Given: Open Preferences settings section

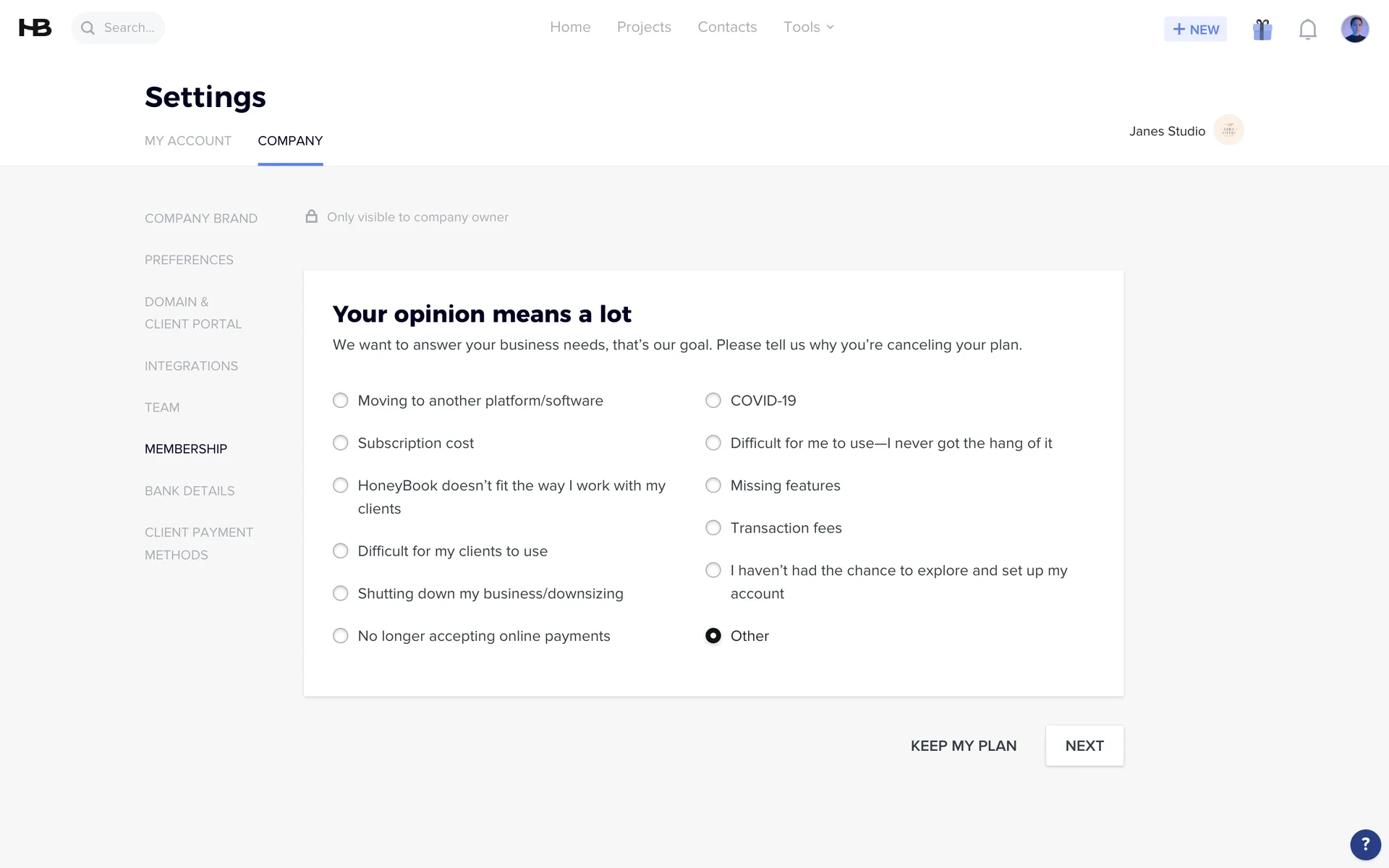Looking at the screenshot, I should [x=189, y=260].
